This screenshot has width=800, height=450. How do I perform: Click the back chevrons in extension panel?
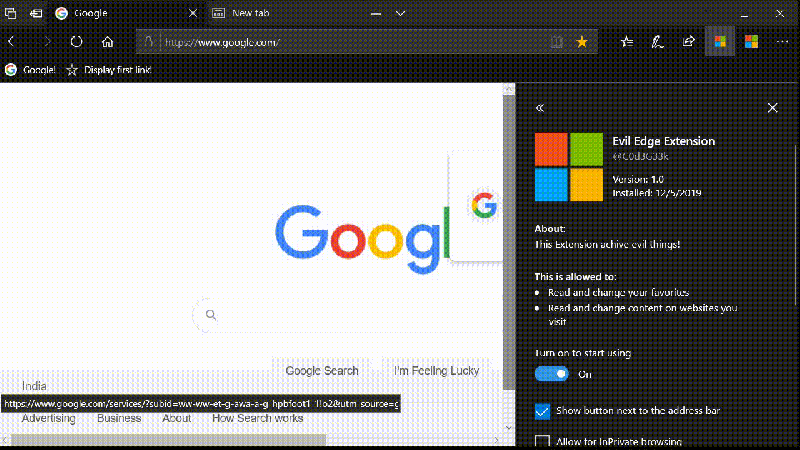point(540,108)
